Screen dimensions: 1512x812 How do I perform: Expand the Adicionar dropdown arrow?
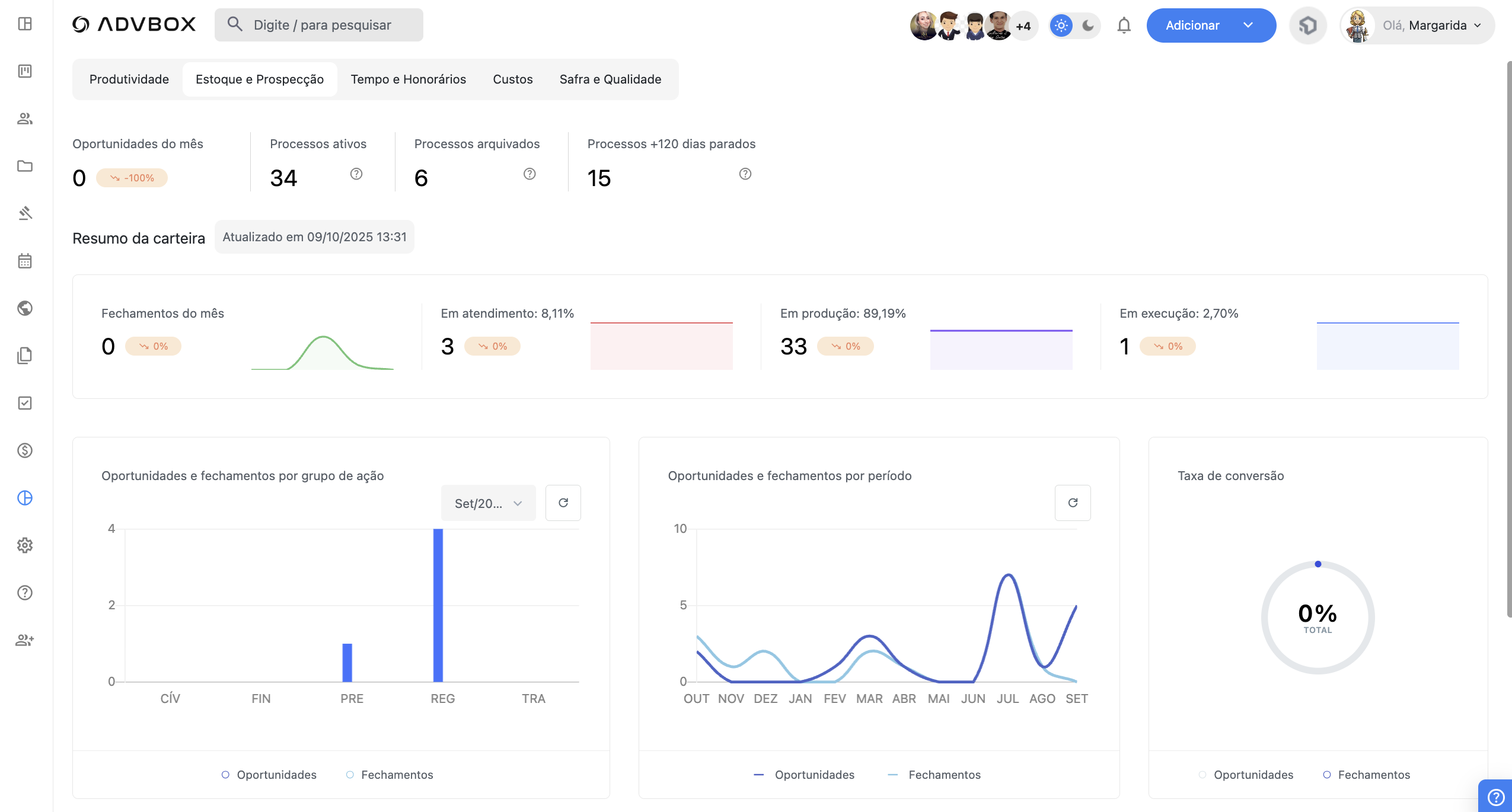1248,25
